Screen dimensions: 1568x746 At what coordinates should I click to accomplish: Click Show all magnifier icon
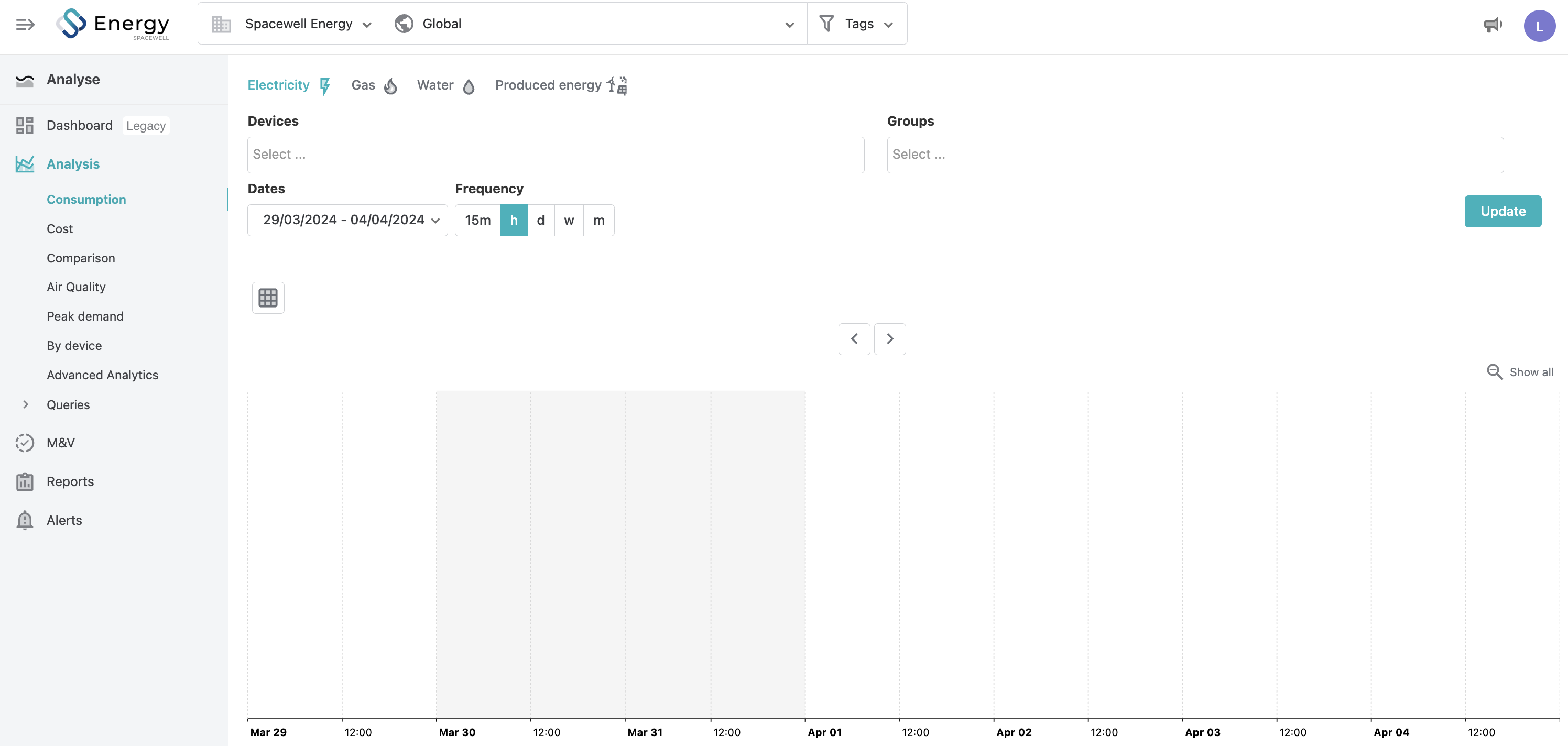coord(1495,372)
